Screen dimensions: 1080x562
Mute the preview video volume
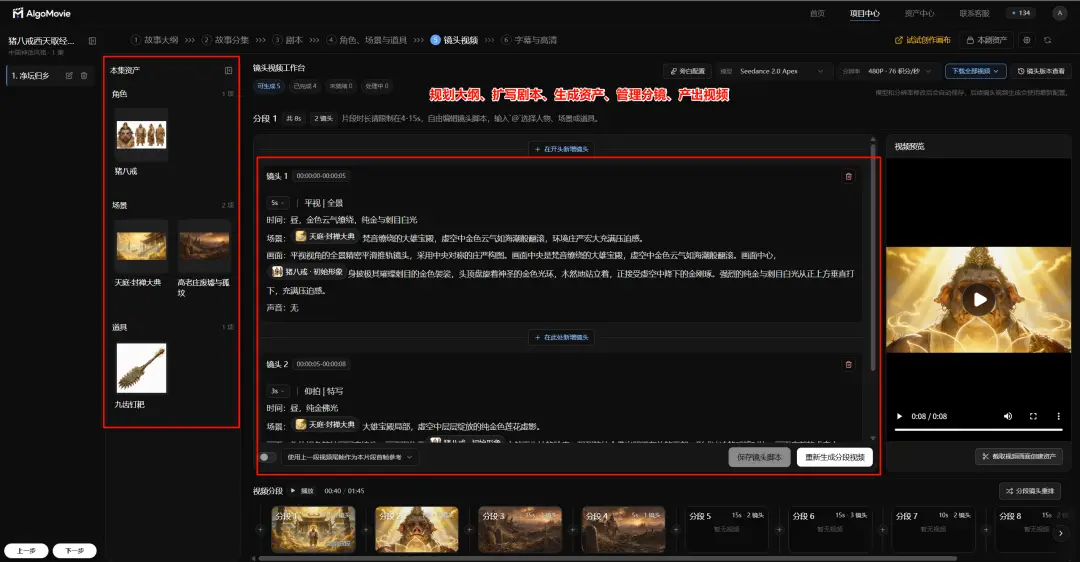pyautogui.click(x=1008, y=416)
